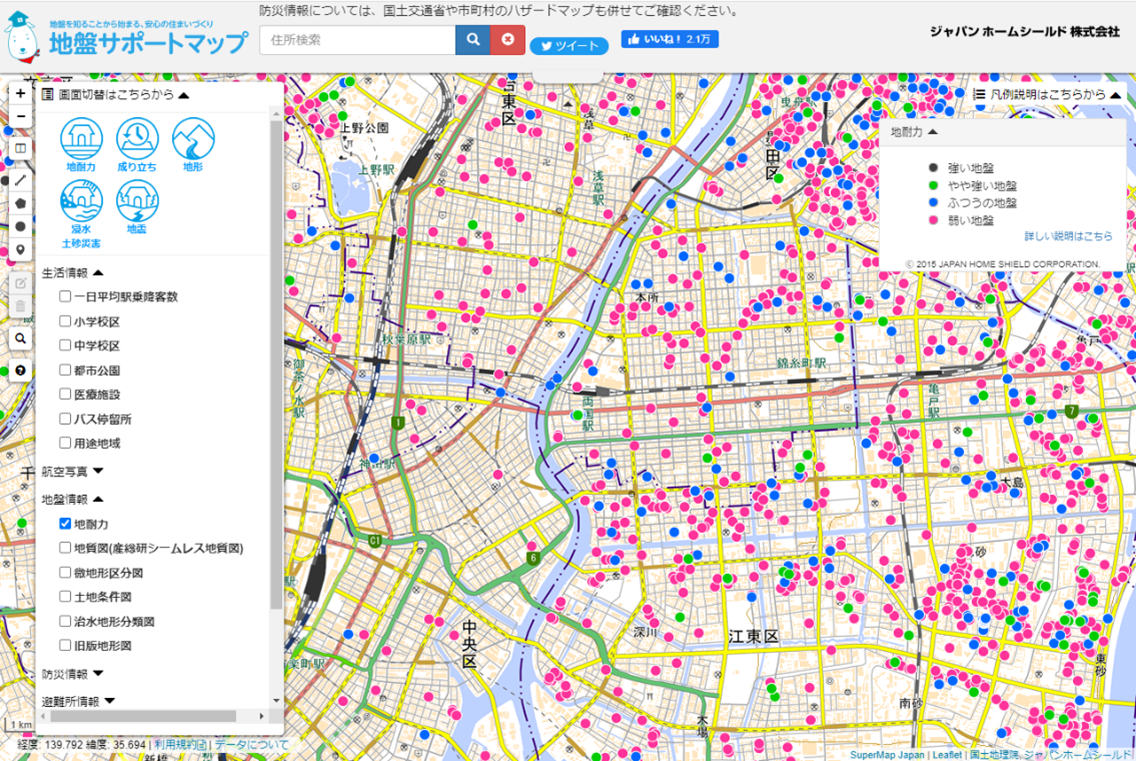1136x761 pixels.
Task: Enable 地質図(産総研シームレス地質図) checkbox
Action: [x=65, y=548]
